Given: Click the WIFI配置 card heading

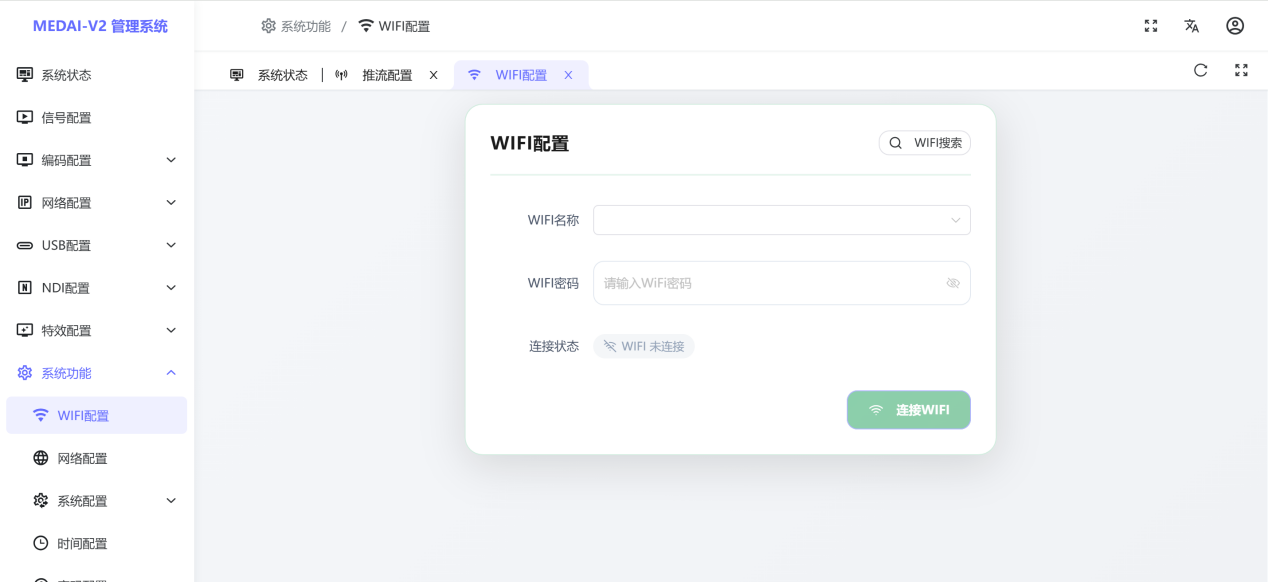Looking at the screenshot, I should [x=529, y=143].
